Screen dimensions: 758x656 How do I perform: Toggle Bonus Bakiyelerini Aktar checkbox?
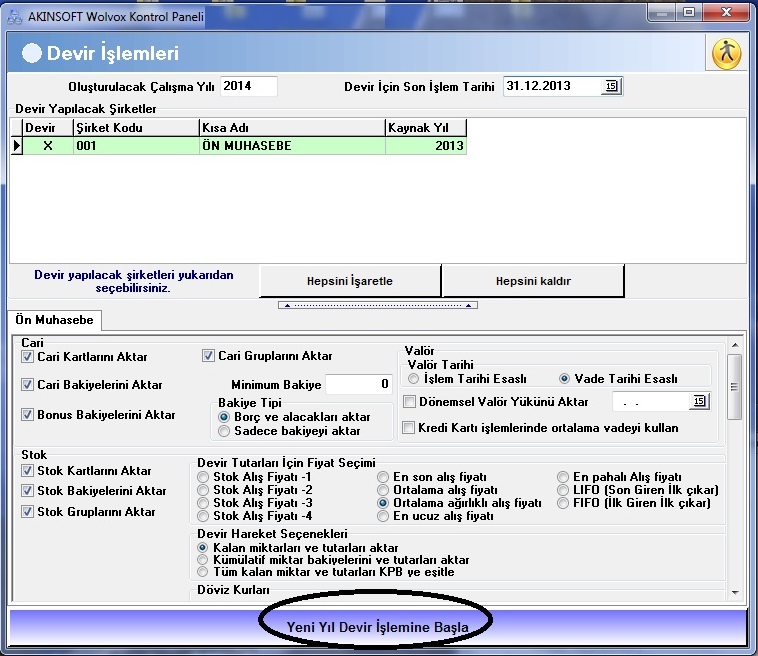coord(28,415)
